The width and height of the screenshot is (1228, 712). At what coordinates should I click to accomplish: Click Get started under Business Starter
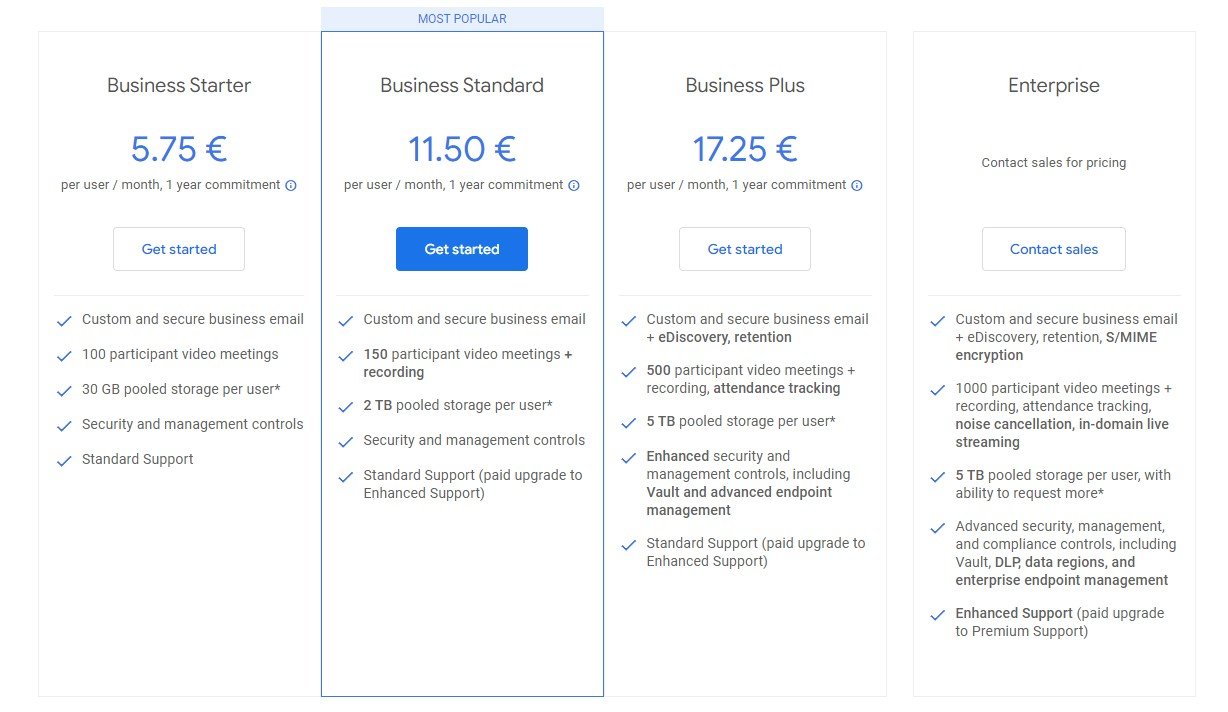tap(178, 249)
